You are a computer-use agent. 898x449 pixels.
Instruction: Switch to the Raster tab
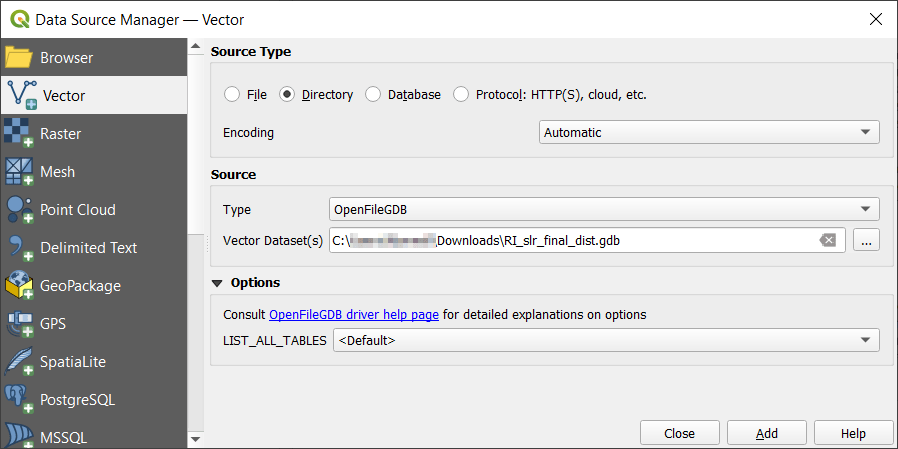[93, 133]
